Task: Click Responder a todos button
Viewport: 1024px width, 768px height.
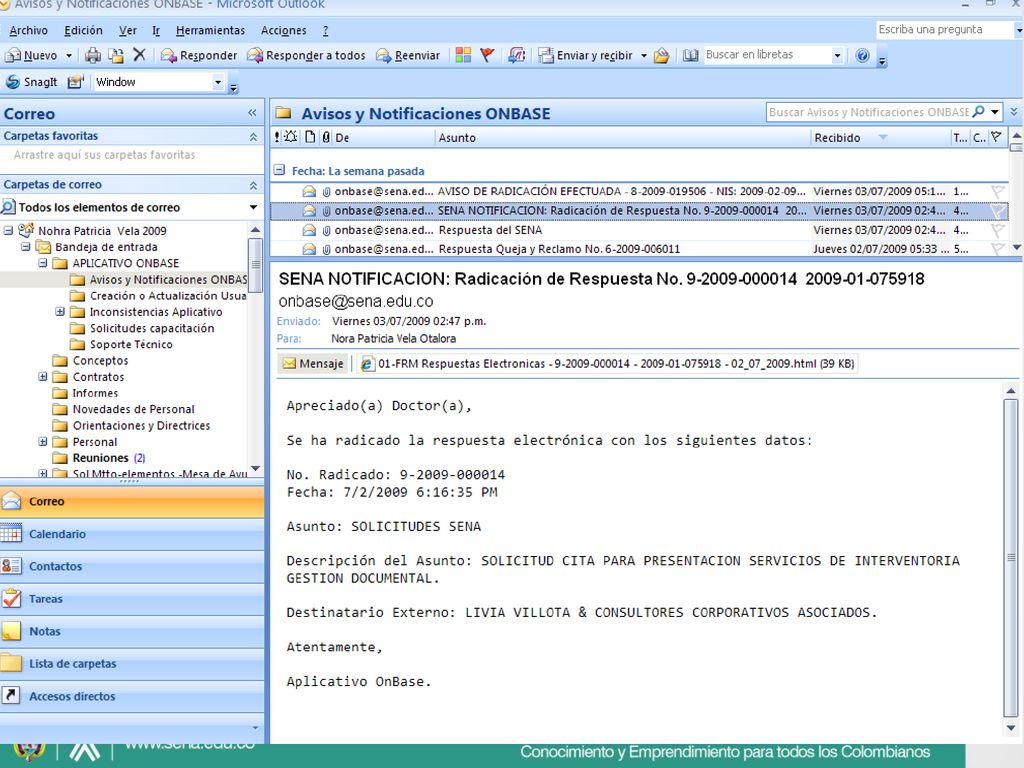Action: (306, 56)
